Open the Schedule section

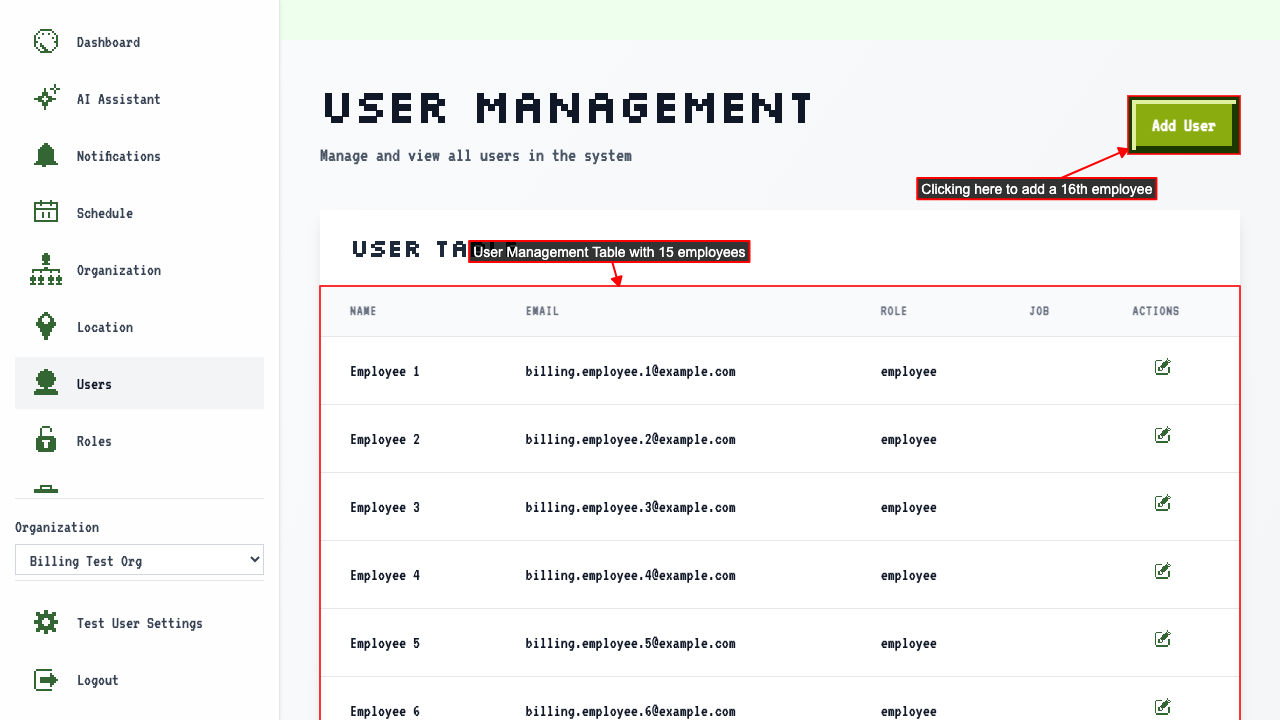pyautogui.click(x=139, y=213)
